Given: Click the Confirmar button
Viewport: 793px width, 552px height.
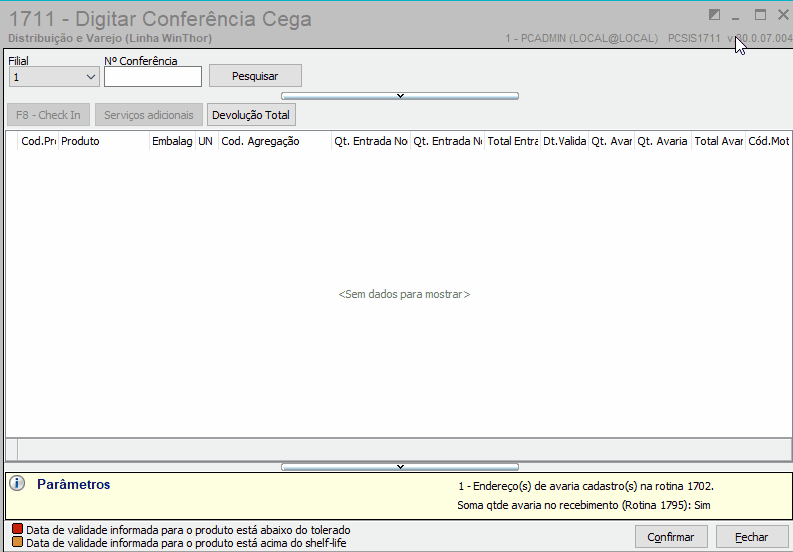Looking at the screenshot, I should [x=671, y=537].
